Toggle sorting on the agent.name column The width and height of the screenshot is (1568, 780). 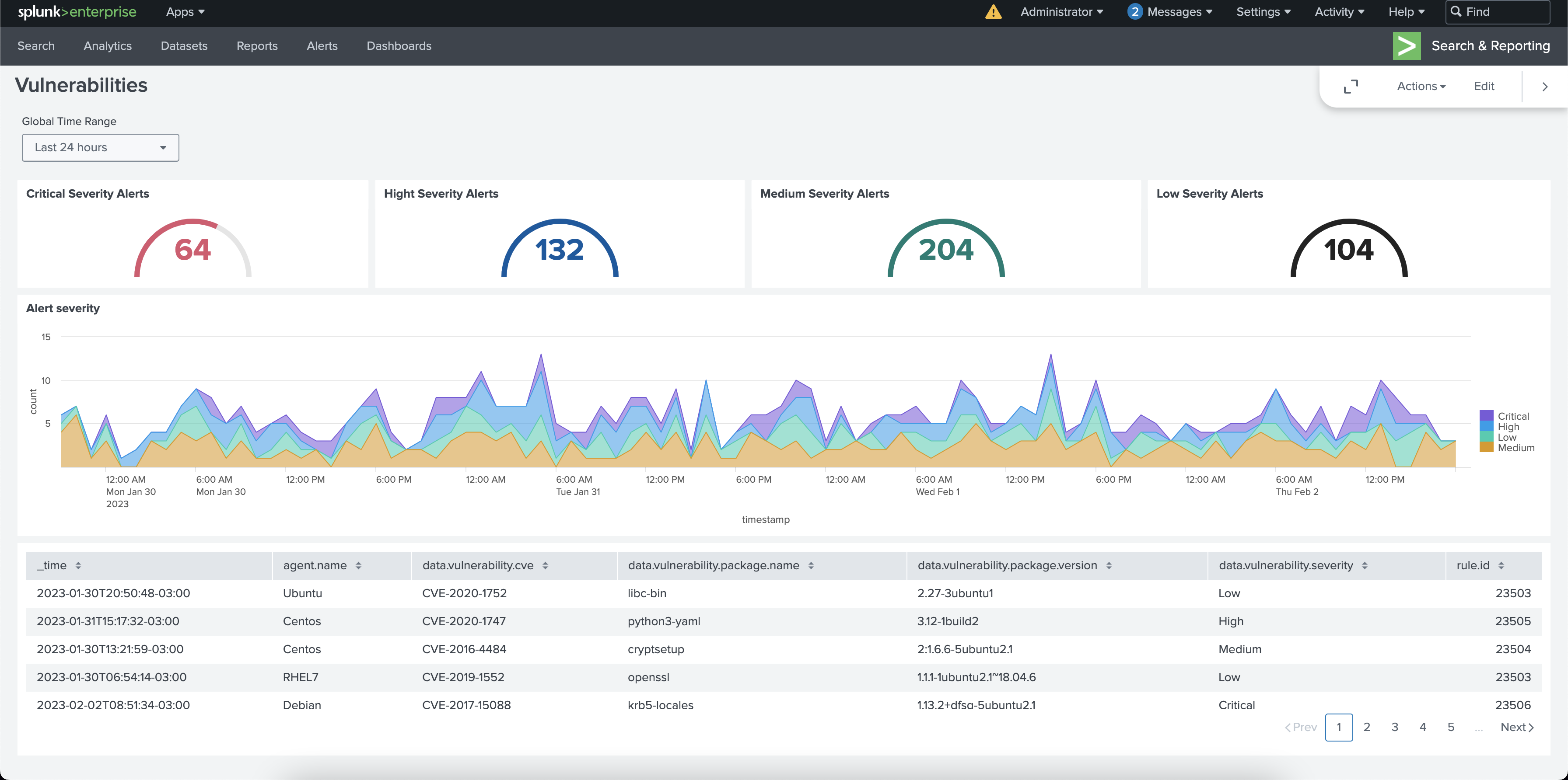coord(358,565)
